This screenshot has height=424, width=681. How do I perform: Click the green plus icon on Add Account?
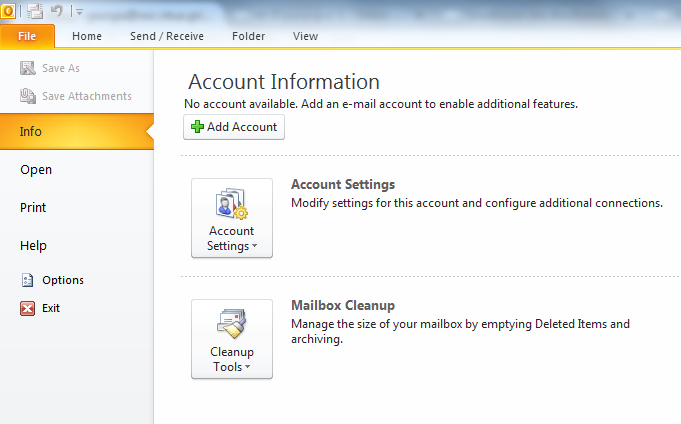coord(197,126)
